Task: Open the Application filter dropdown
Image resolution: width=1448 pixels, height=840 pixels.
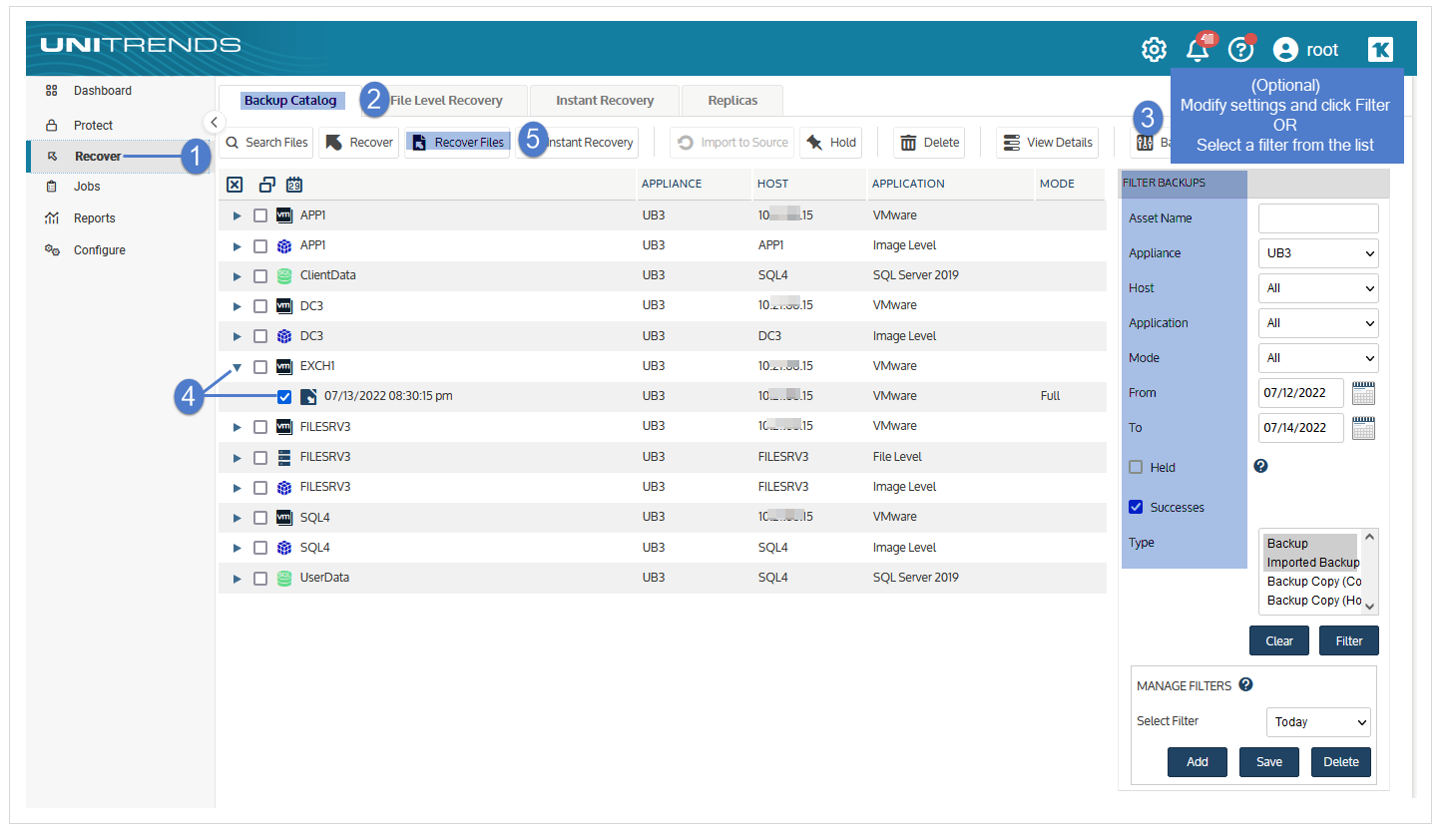Action: click(x=1318, y=323)
